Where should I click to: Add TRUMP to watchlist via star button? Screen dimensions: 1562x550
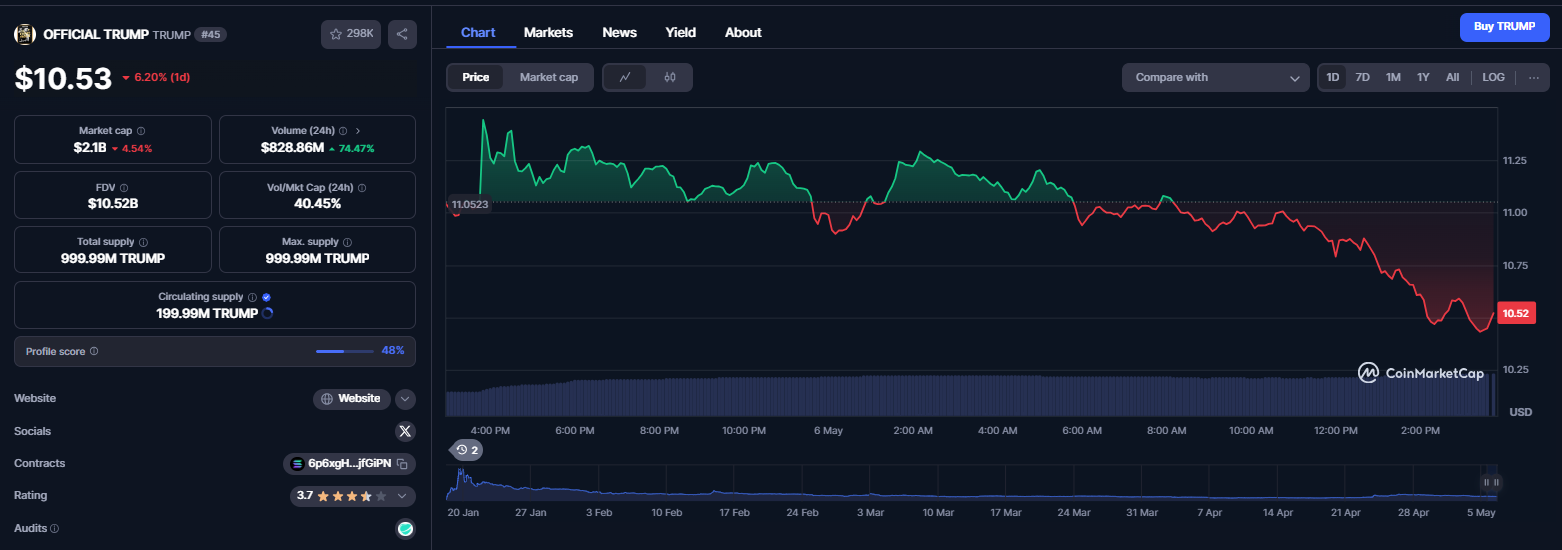pos(351,34)
